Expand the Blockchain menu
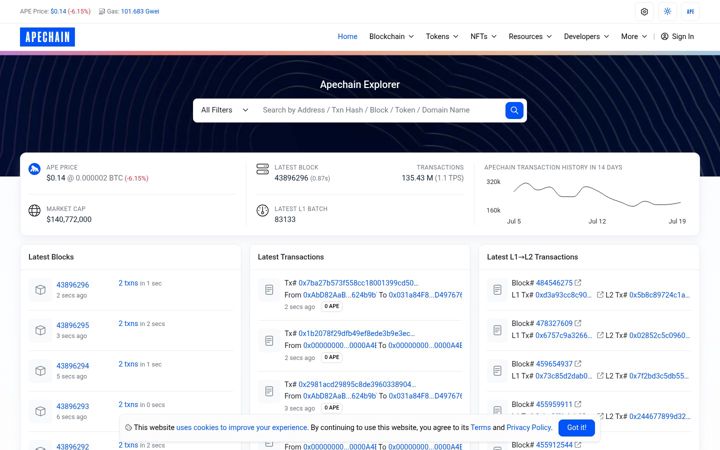 tap(391, 36)
